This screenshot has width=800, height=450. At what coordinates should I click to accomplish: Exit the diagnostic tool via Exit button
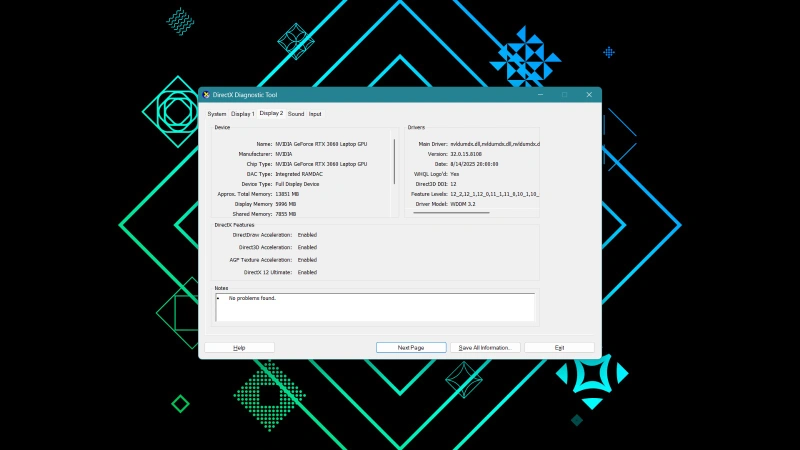559,348
